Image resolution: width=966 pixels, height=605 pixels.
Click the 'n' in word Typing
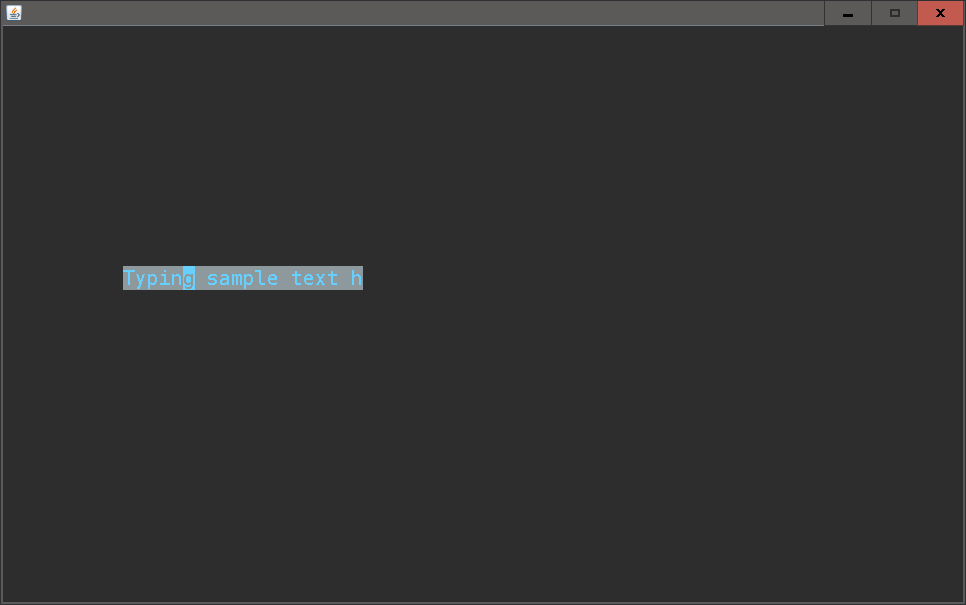[177, 278]
